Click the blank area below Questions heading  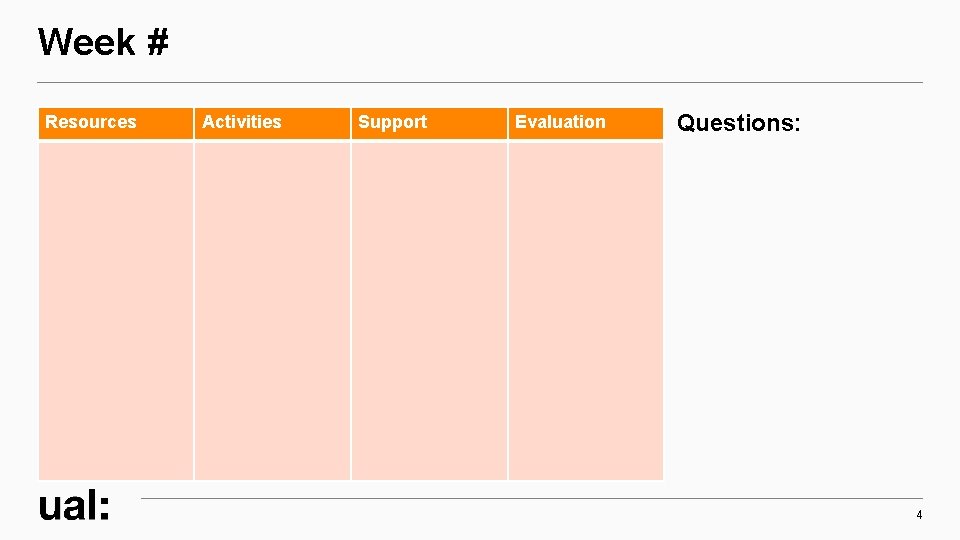[800, 300]
